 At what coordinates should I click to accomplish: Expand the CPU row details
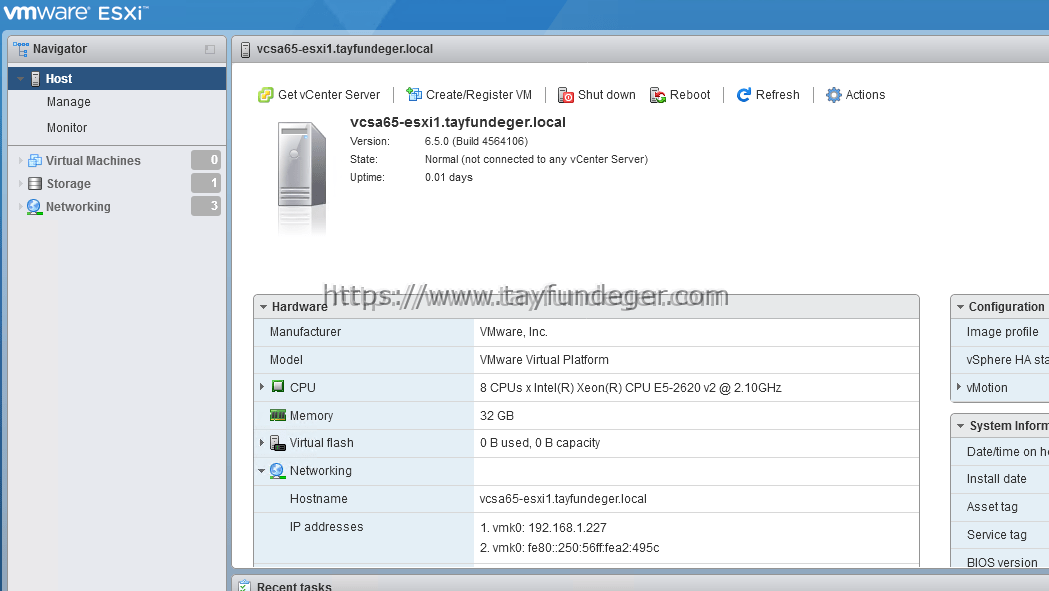click(x=262, y=387)
